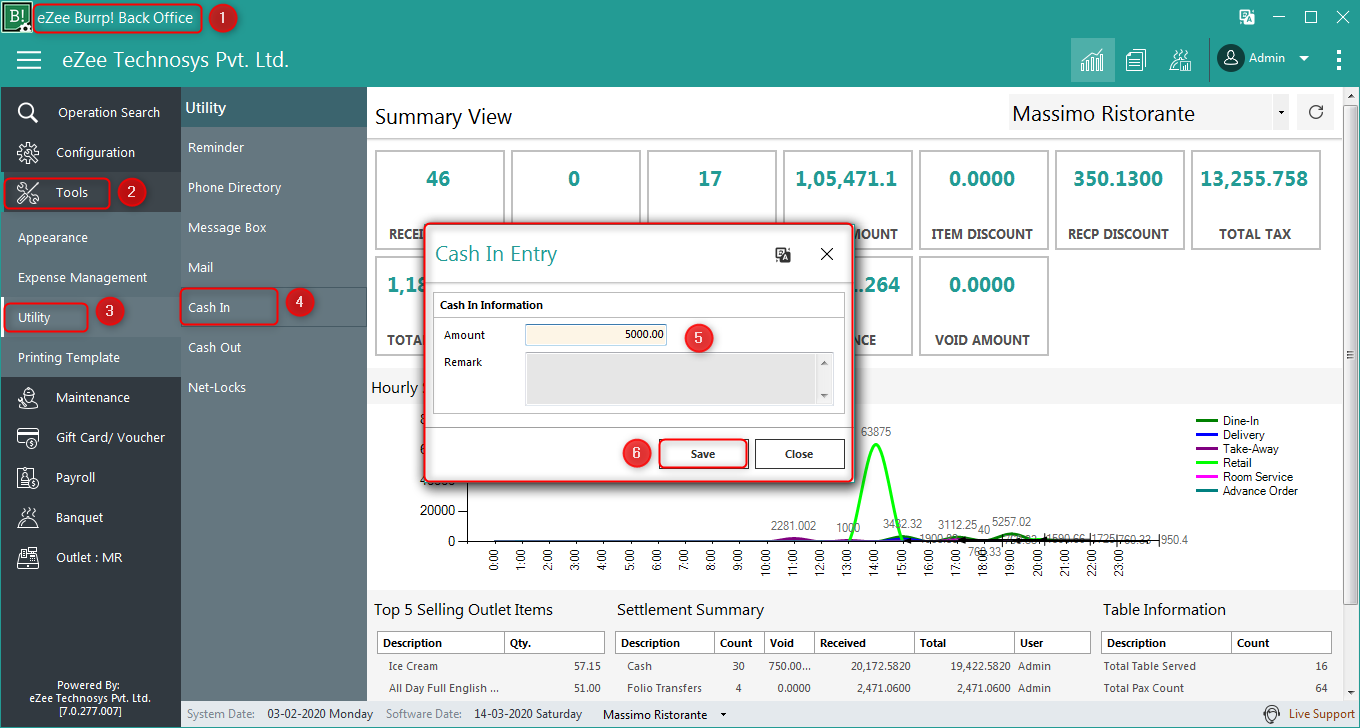Click the Room Service legend color line
Viewport: 1360px width, 728px height.
point(1207,477)
